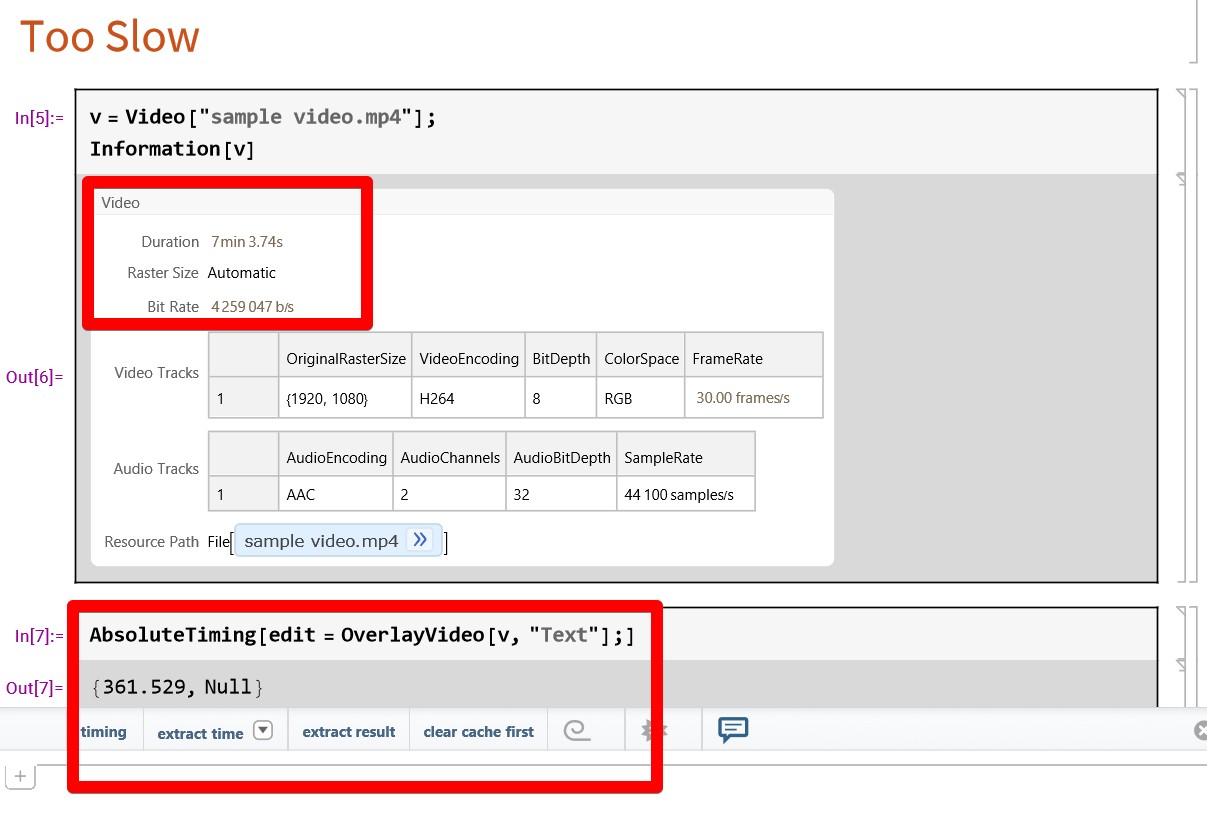Click the 'AudioBitDepth' column header
The width and height of the screenshot is (1207, 823).
click(562, 457)
